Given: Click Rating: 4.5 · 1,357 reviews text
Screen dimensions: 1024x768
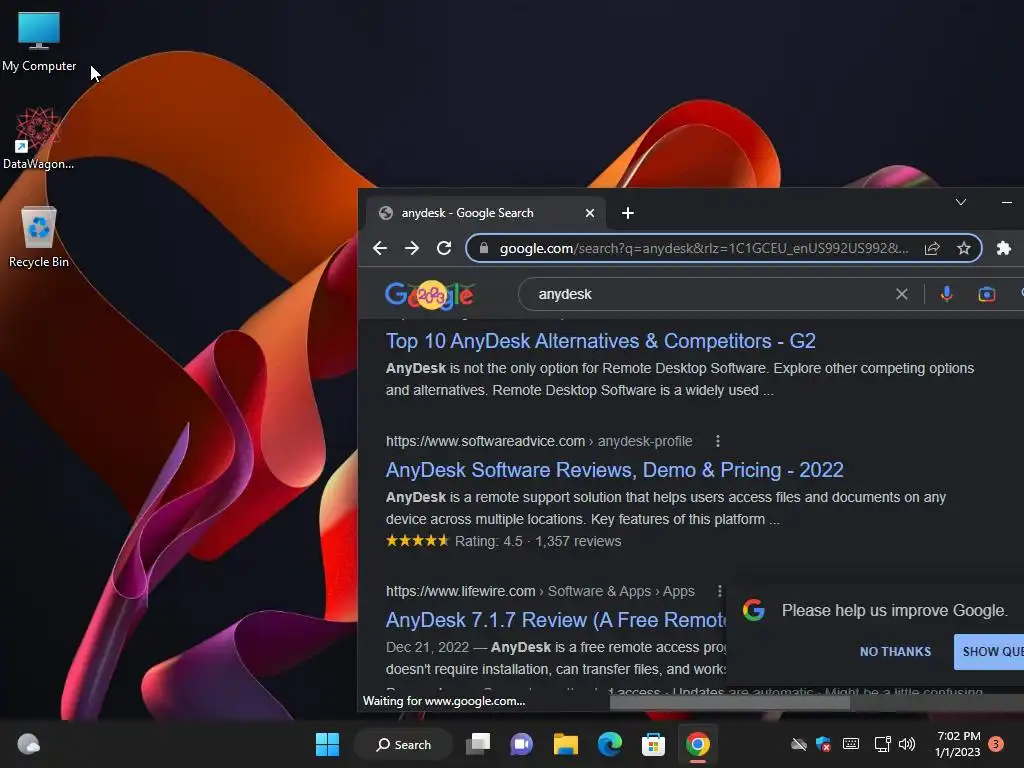Looking at the screenshot, I should tap(537, 541).
